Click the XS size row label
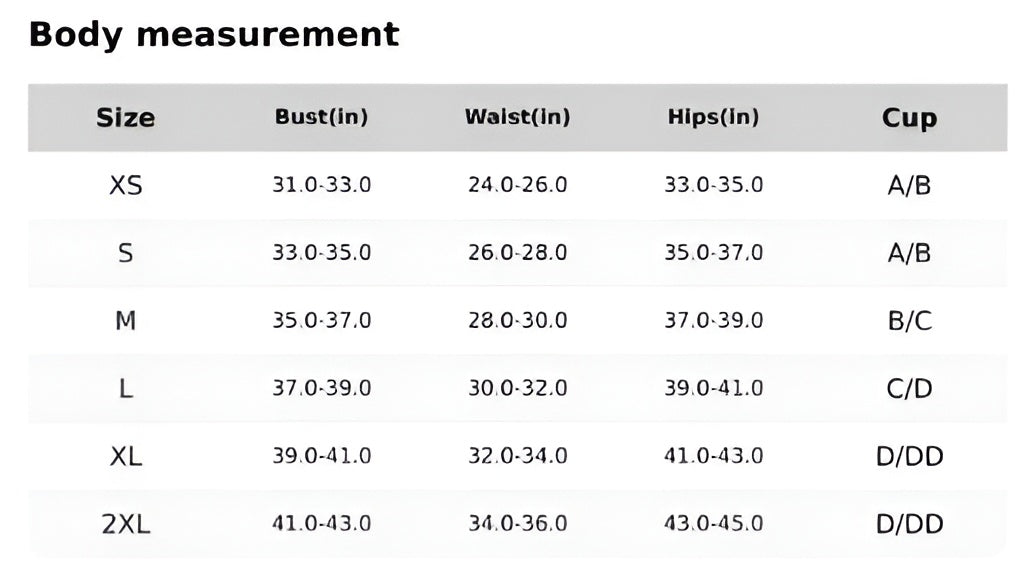Screen dimensions: 1032x578 [x=126, y=185]
